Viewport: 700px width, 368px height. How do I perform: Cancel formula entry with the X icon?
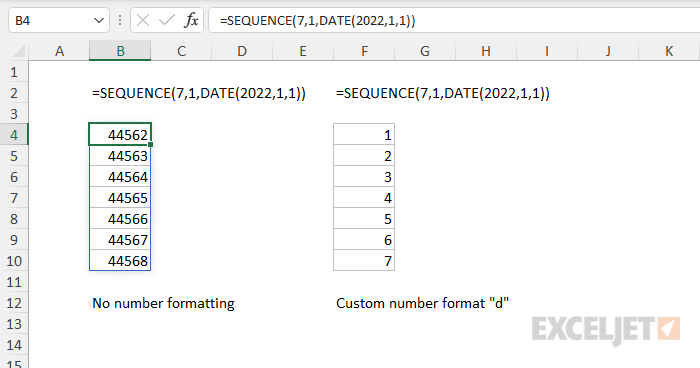(143, 21)
